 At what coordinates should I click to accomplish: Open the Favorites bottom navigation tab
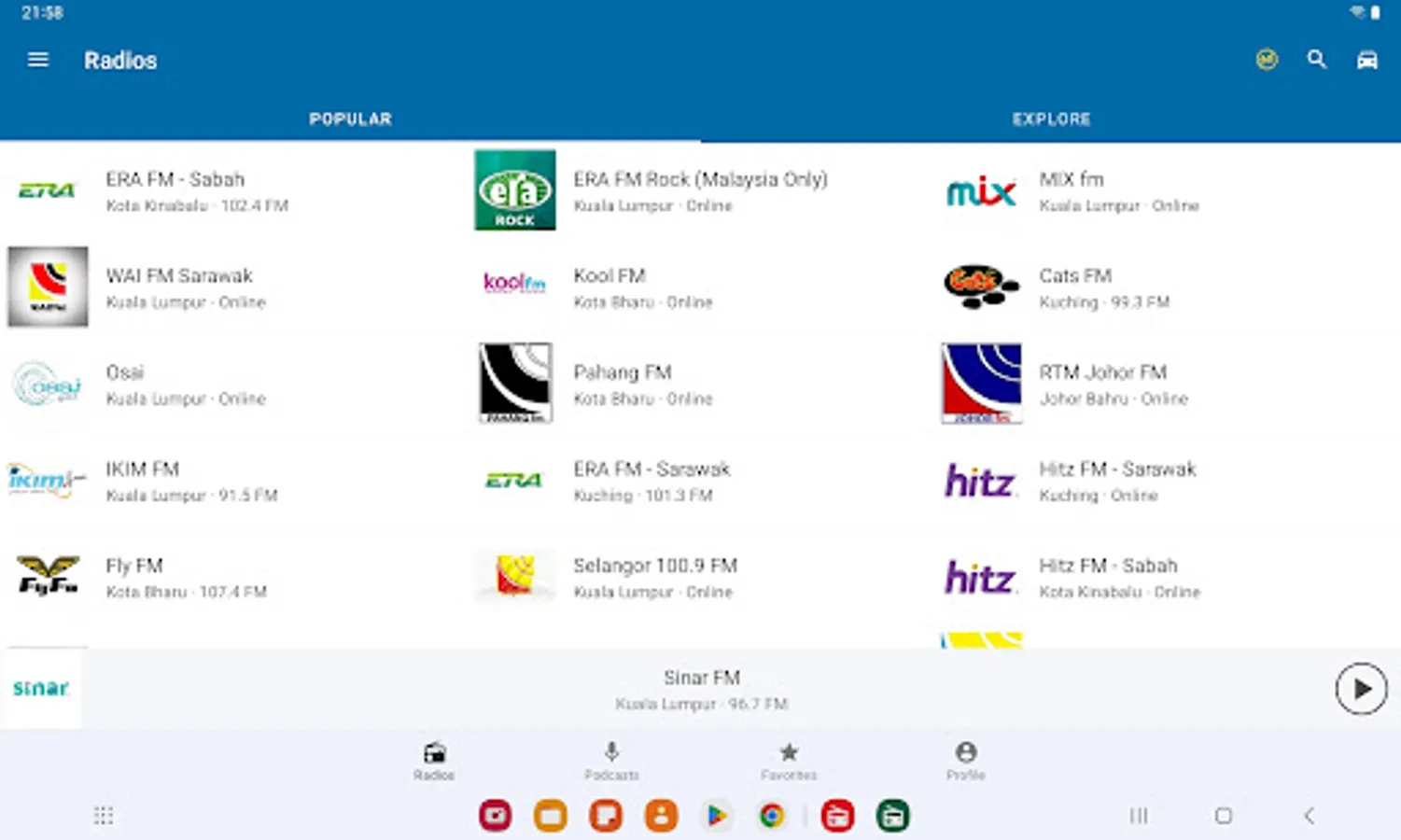point(789,761)
